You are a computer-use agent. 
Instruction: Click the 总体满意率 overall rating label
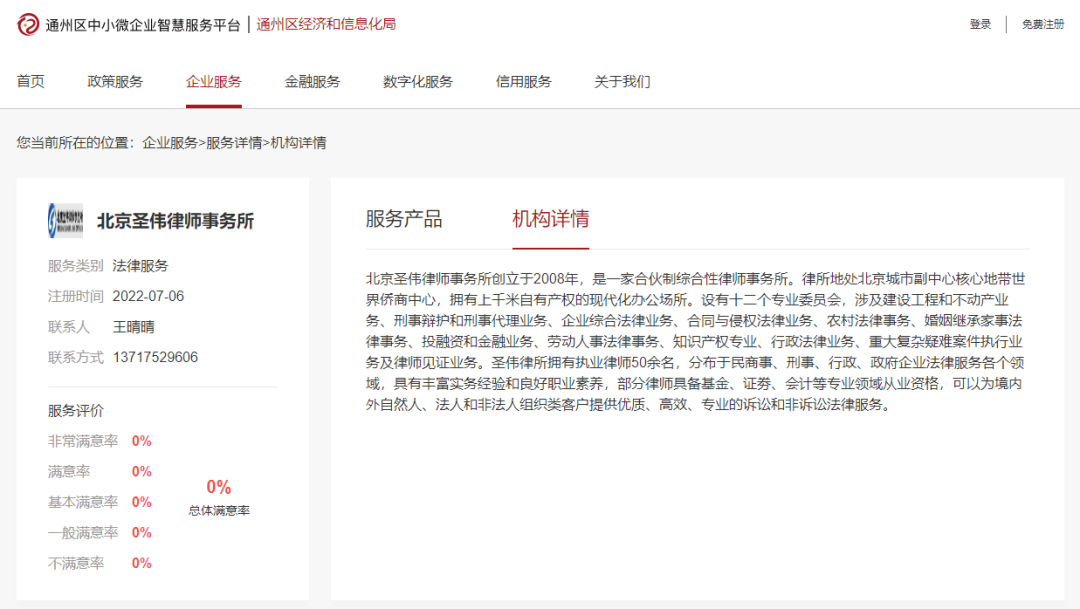click(x=219, y=510)
